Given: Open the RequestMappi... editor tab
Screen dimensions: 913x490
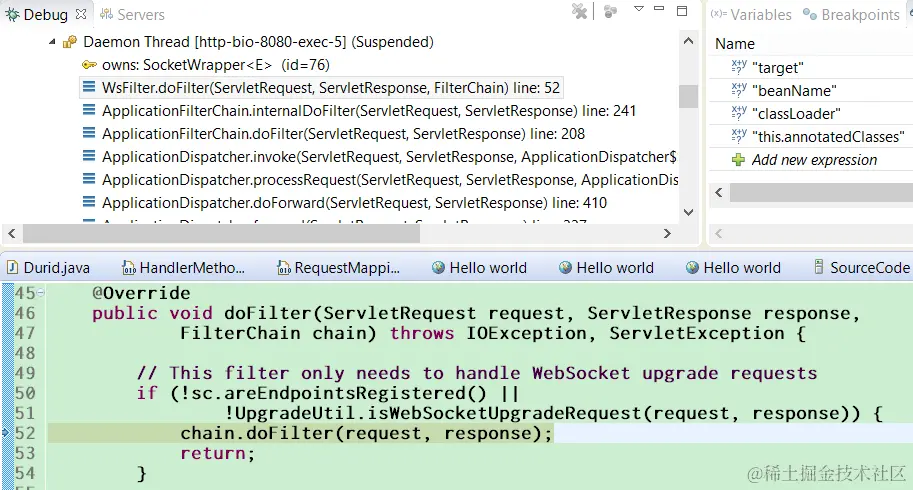Looking at the screenshot, I should (x=338, y=268).
